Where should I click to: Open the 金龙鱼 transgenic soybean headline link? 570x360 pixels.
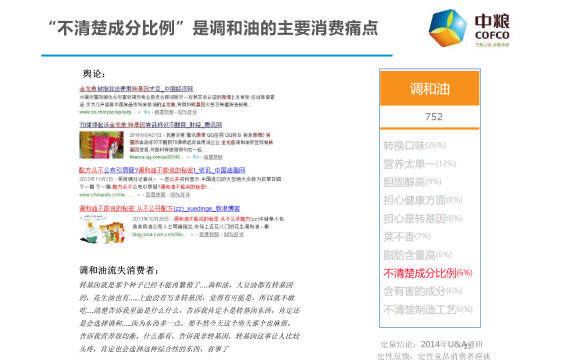[x=136, y=89]
